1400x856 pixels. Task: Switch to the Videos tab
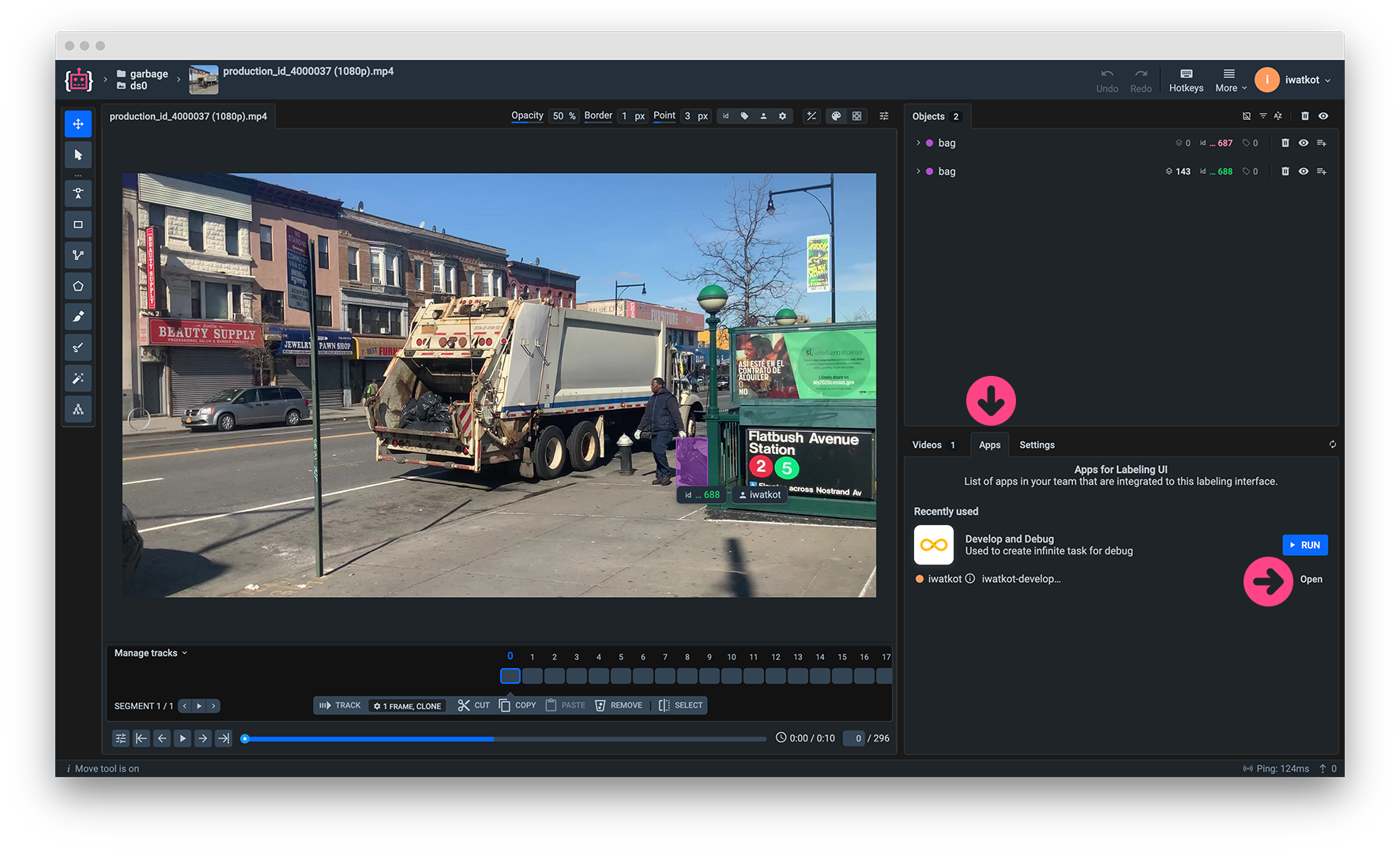tap(928, 445)
